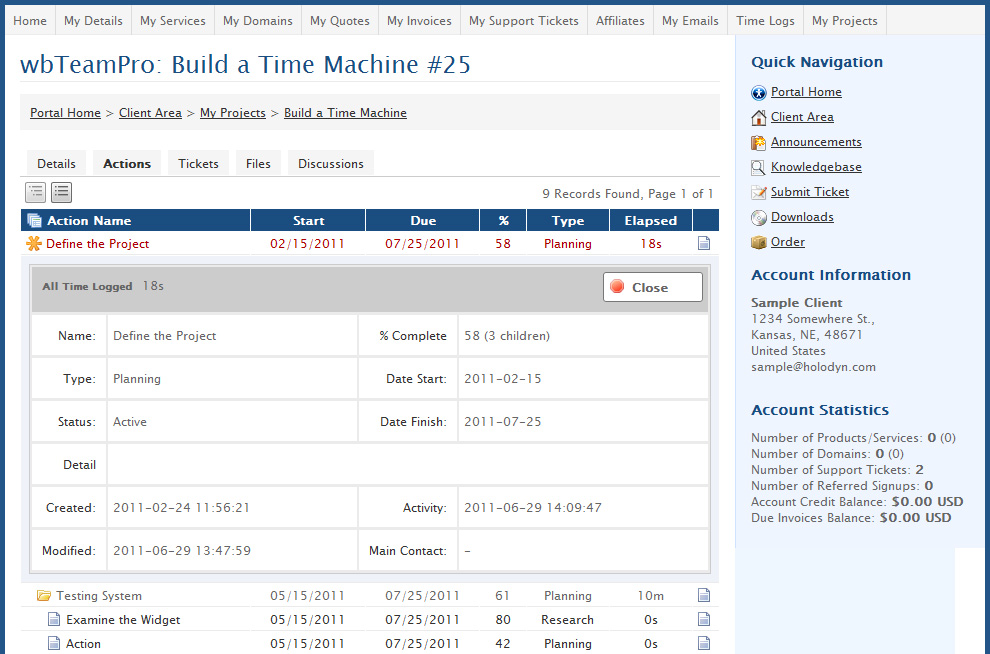Collapse Define the Project star item

(x=34, y=243)
